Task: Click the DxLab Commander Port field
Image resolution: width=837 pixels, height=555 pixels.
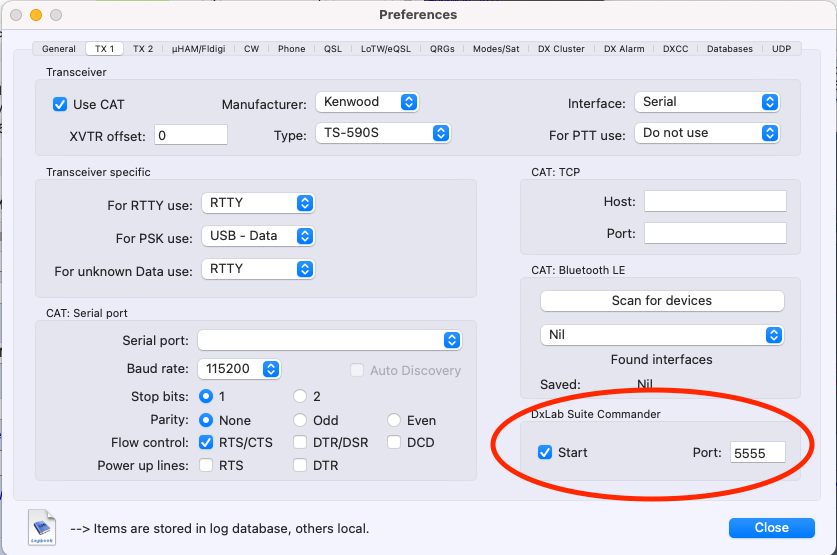Action: click(757, 452)
